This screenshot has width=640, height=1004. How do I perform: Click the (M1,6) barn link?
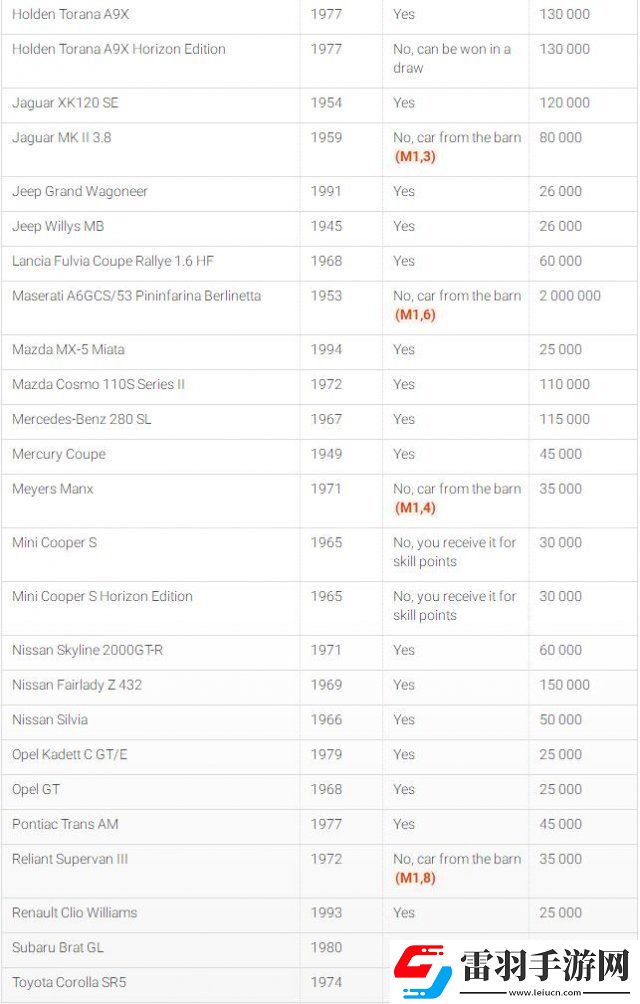click(x=415, y=315)
